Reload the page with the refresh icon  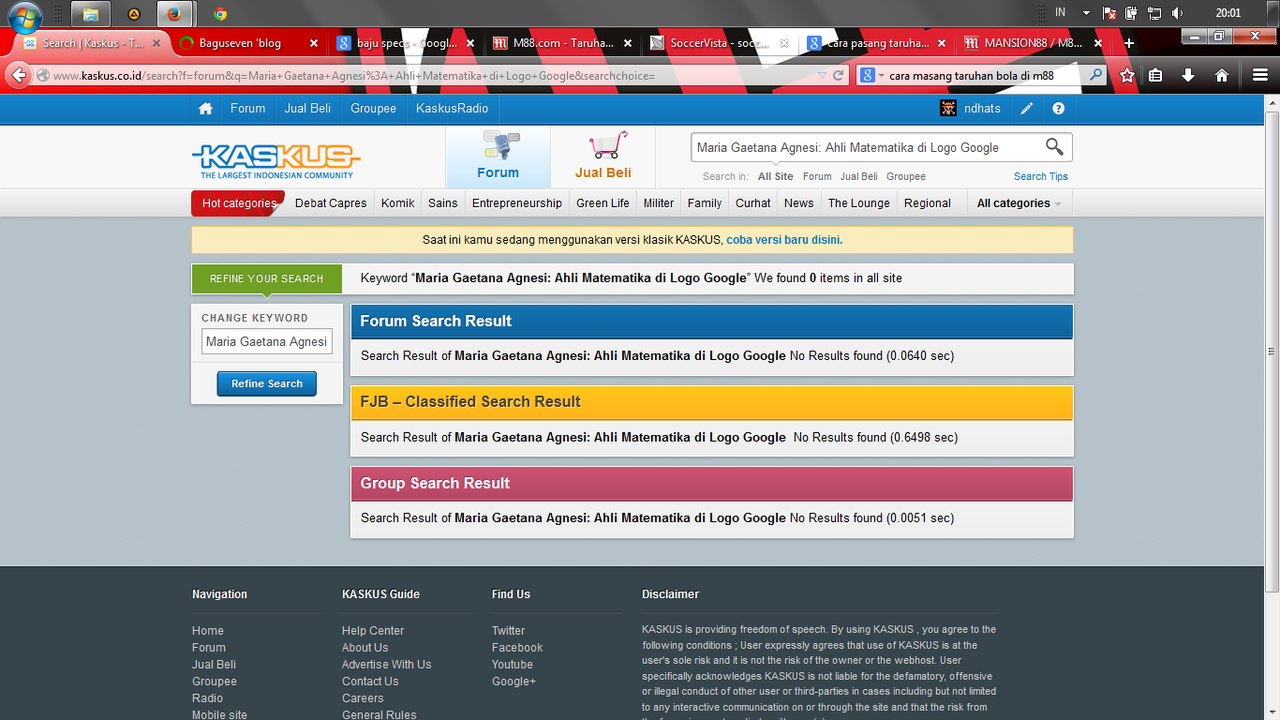(838, 75)
